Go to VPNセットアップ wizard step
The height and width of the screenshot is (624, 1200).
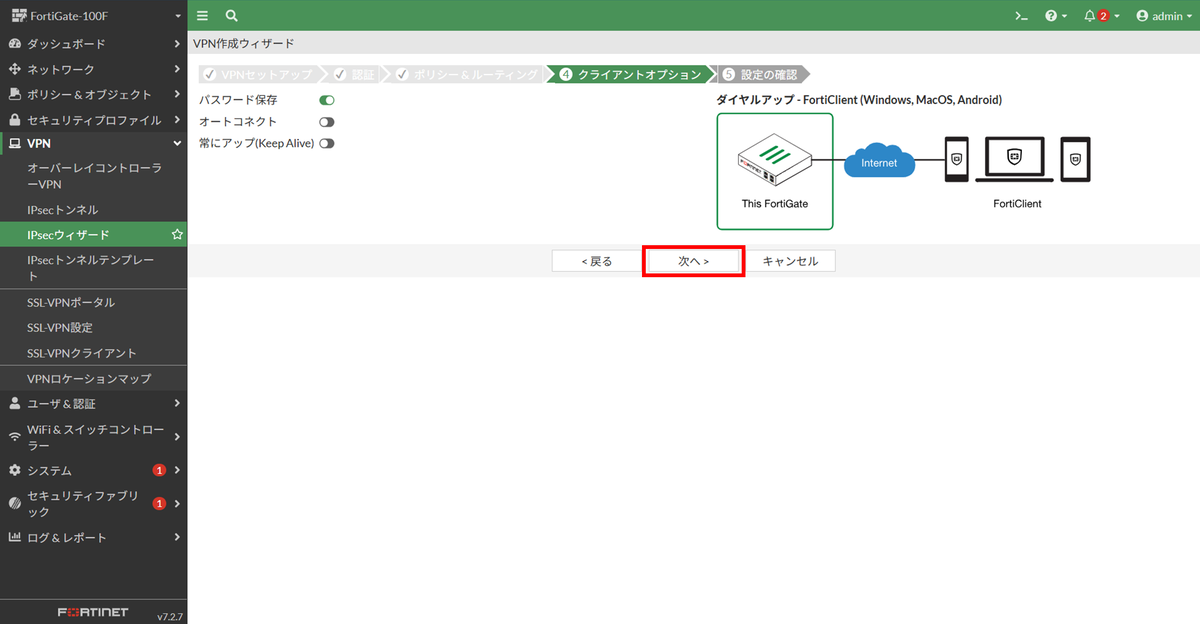[260, 75]
